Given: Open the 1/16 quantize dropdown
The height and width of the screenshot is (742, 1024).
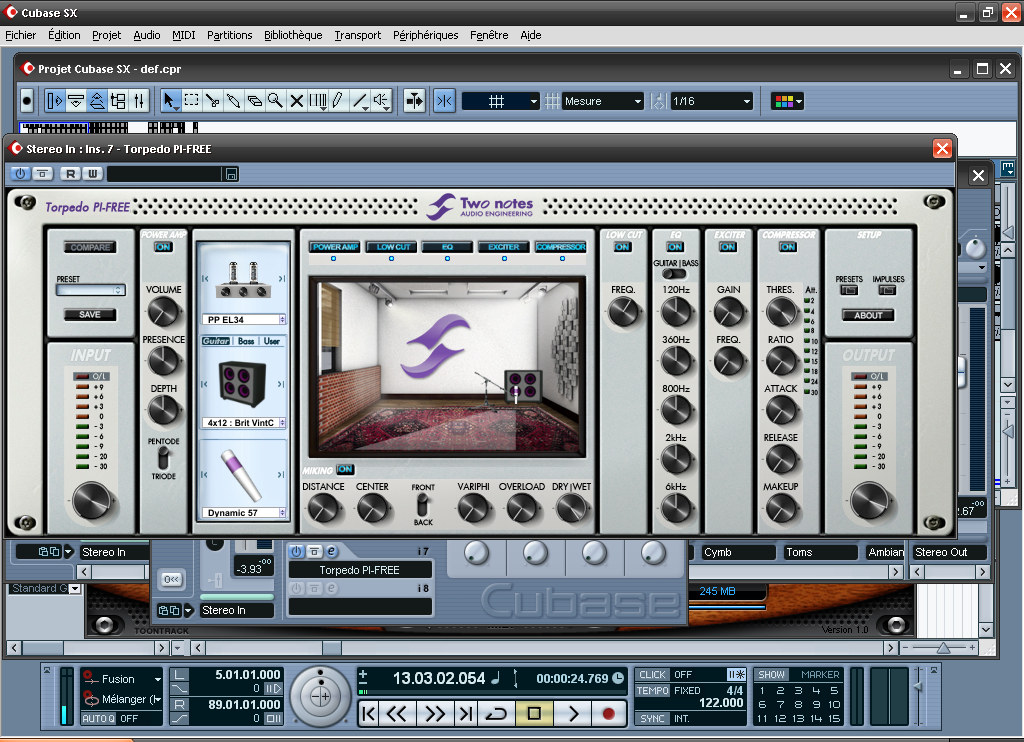Looking at the screenshot, I should point(711,101).
